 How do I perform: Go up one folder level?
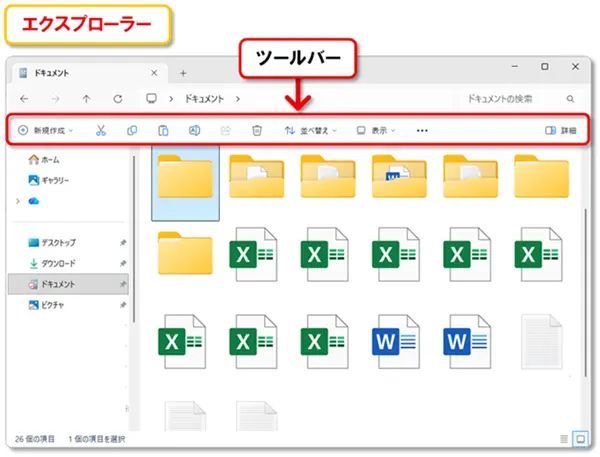point(86,99)
